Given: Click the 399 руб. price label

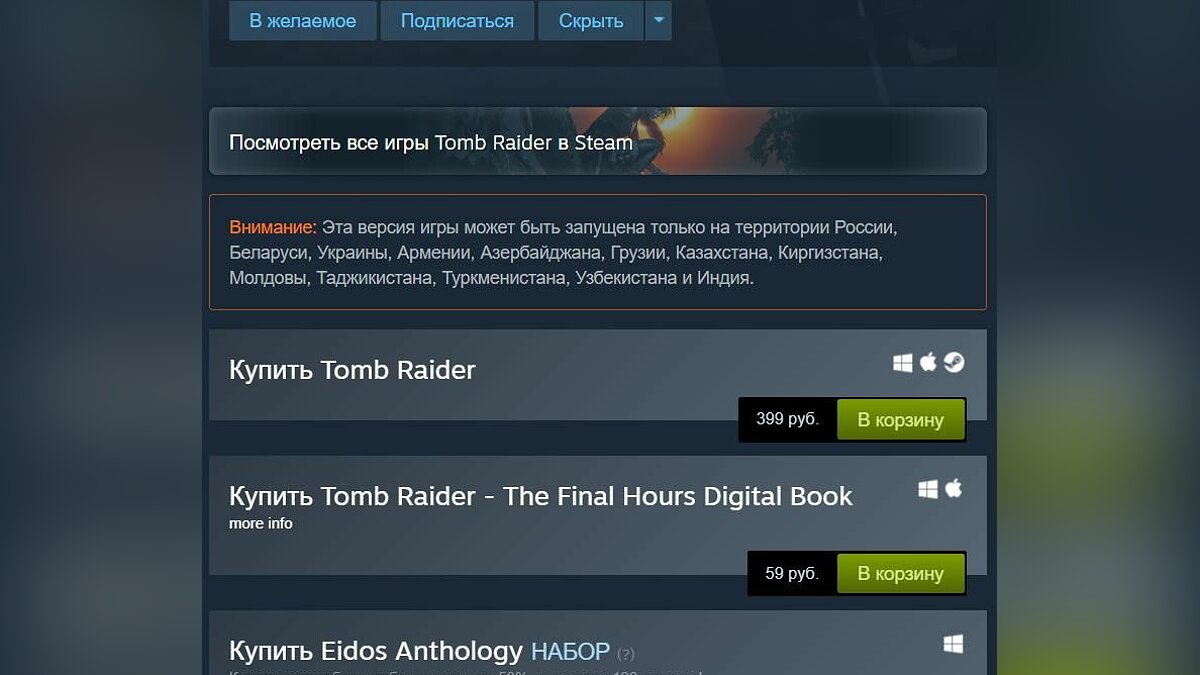Looking at the screenshot, I should 788,419.
